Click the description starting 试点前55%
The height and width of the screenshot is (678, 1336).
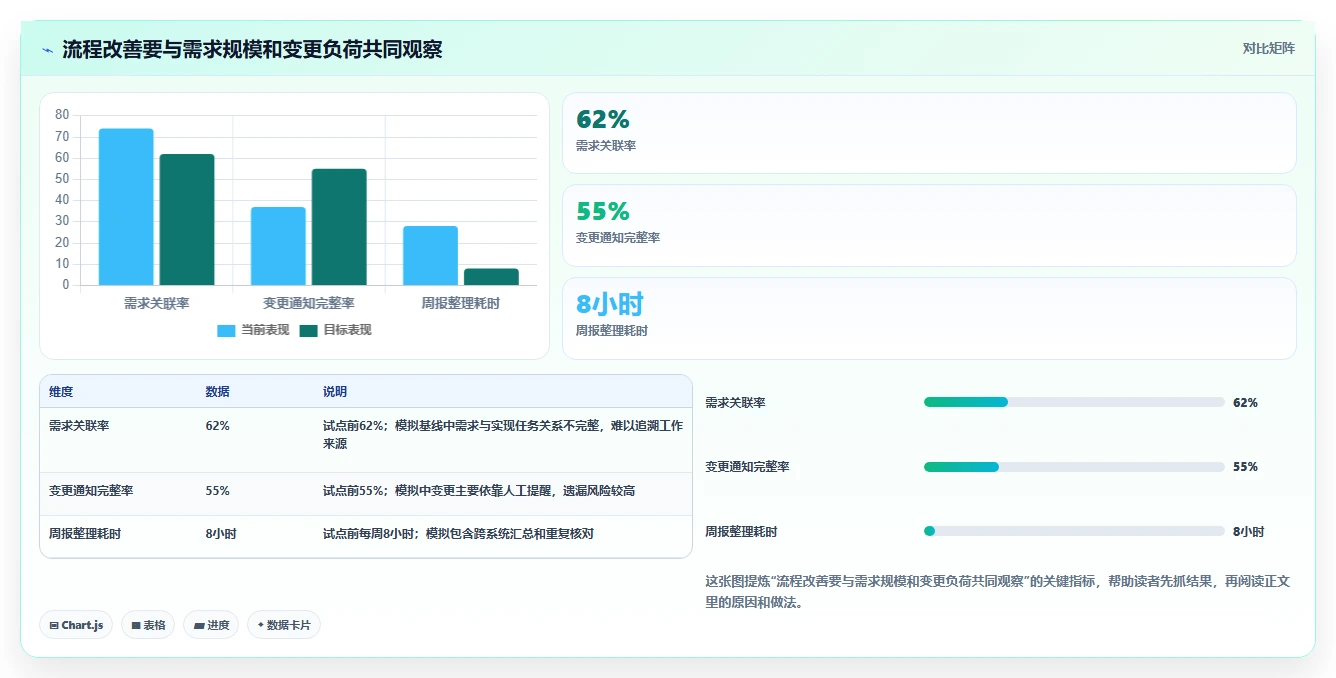click(x=479, y=491)
